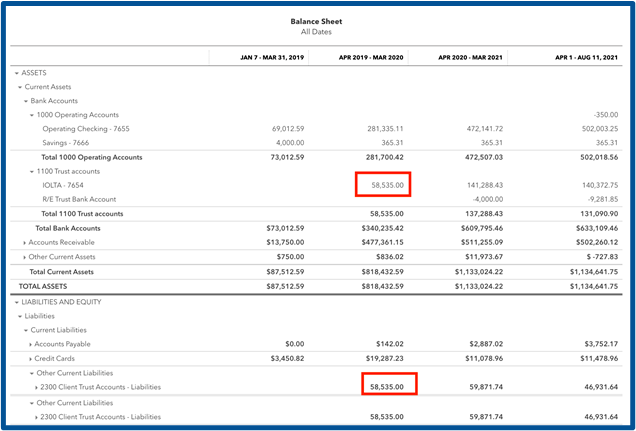Image resolution: width=636 pixels, height=431 pixels.
Task: Click Operating Checking value 502,003.25
Action: pos(600,129)
